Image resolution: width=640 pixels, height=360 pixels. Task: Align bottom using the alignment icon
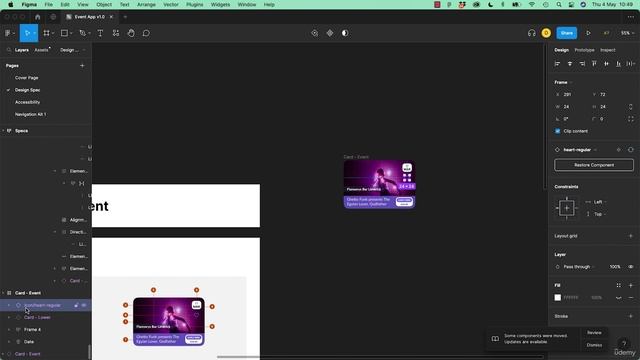618,64
